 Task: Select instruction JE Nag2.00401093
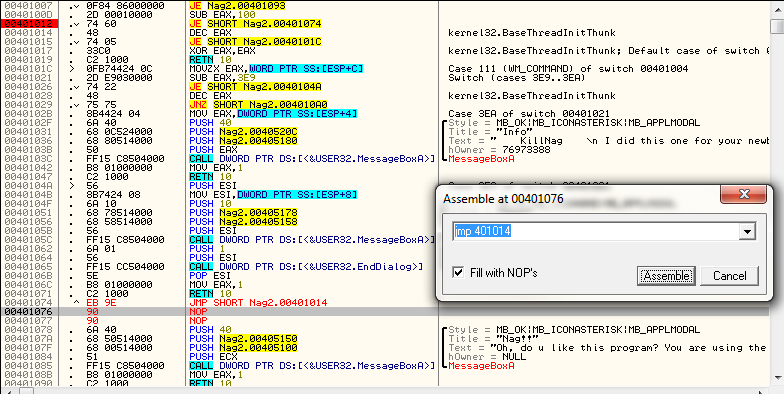click(x=238, y=6)
